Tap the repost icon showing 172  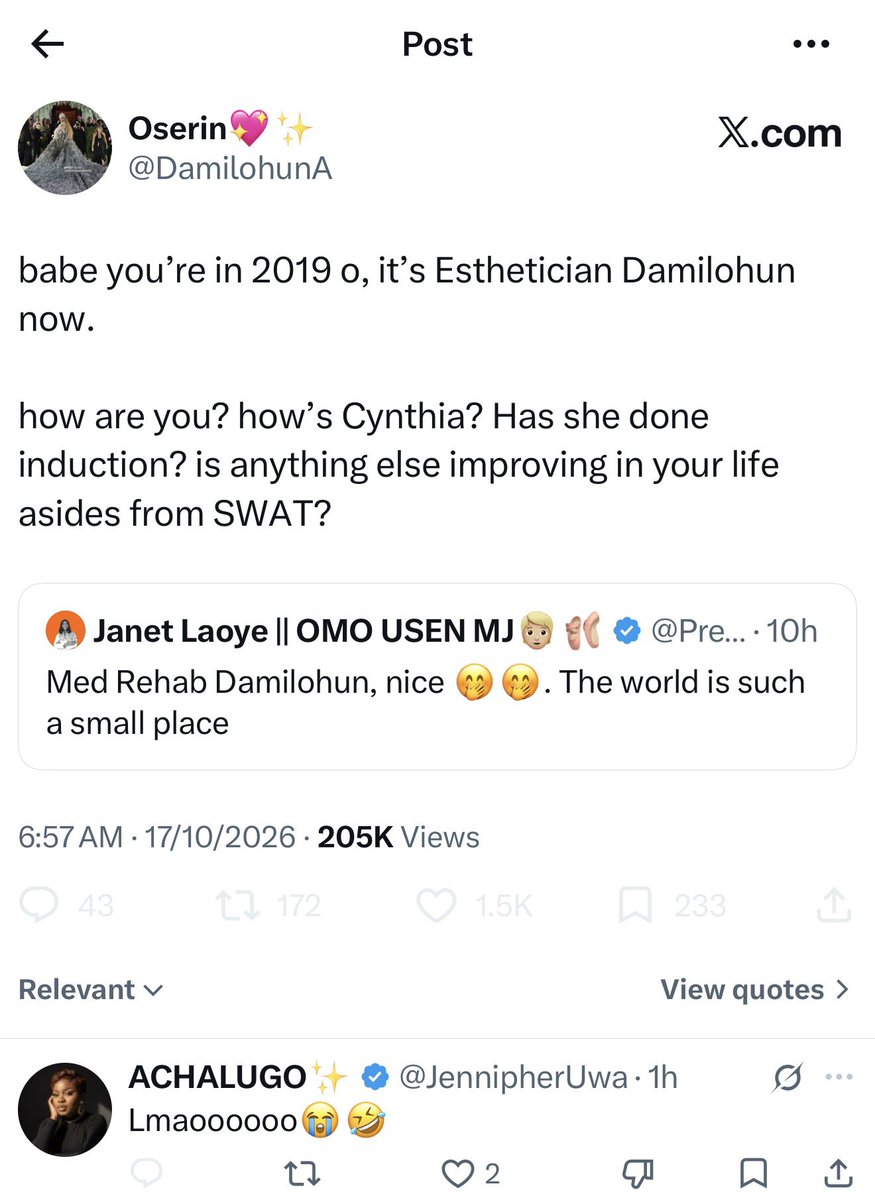(x=269, y=906)
